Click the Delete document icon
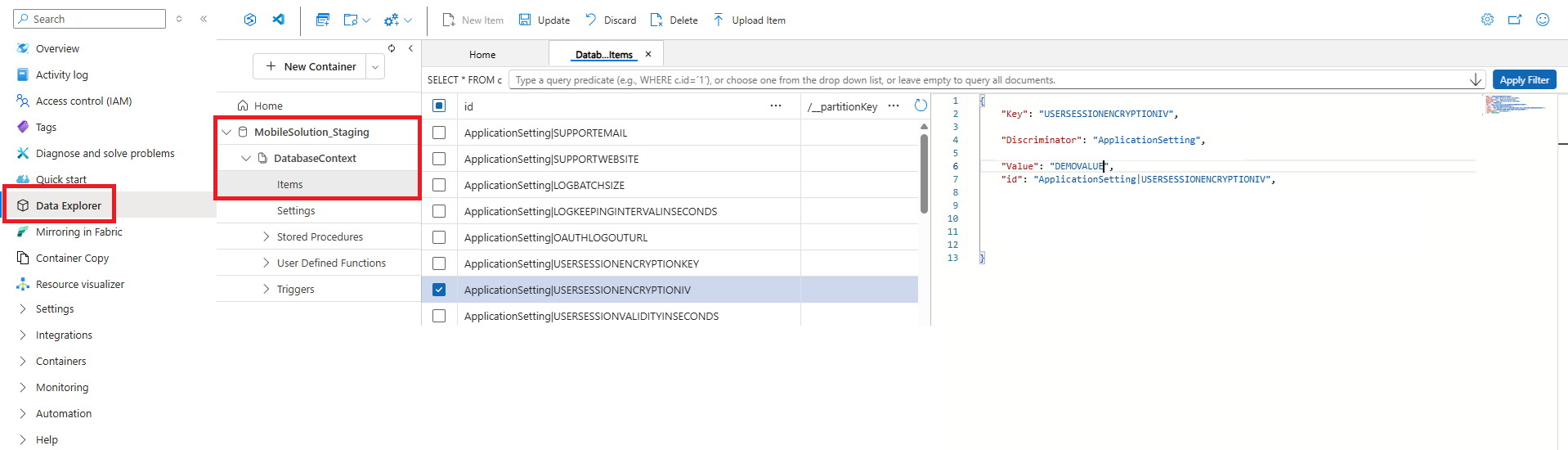Screen dimensions: 1568x450 point(656,20)
